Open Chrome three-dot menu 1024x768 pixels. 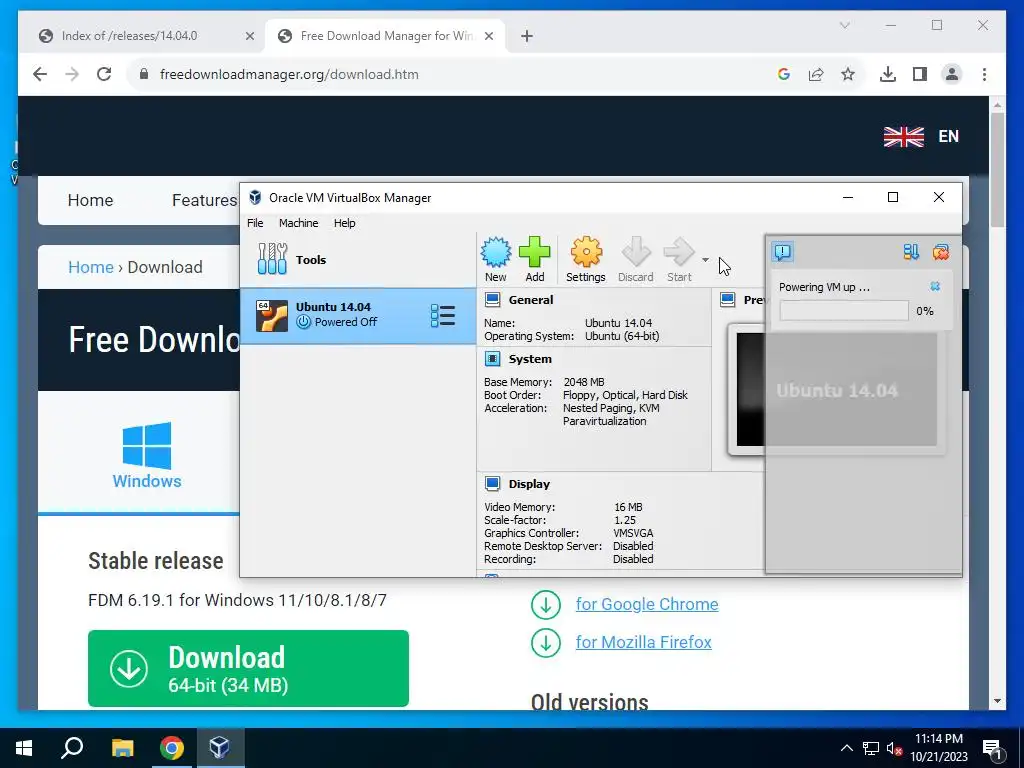984,74
